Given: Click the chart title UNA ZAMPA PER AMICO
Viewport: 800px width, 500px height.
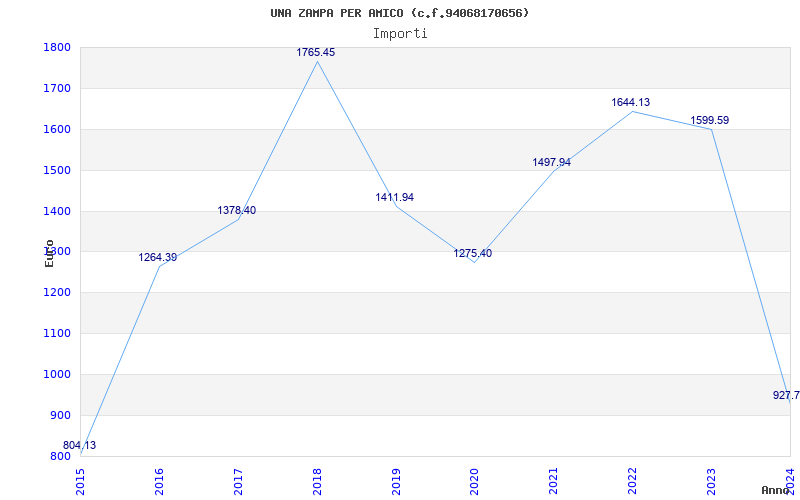Looking at the screenshot, I should tap(399, 13).
